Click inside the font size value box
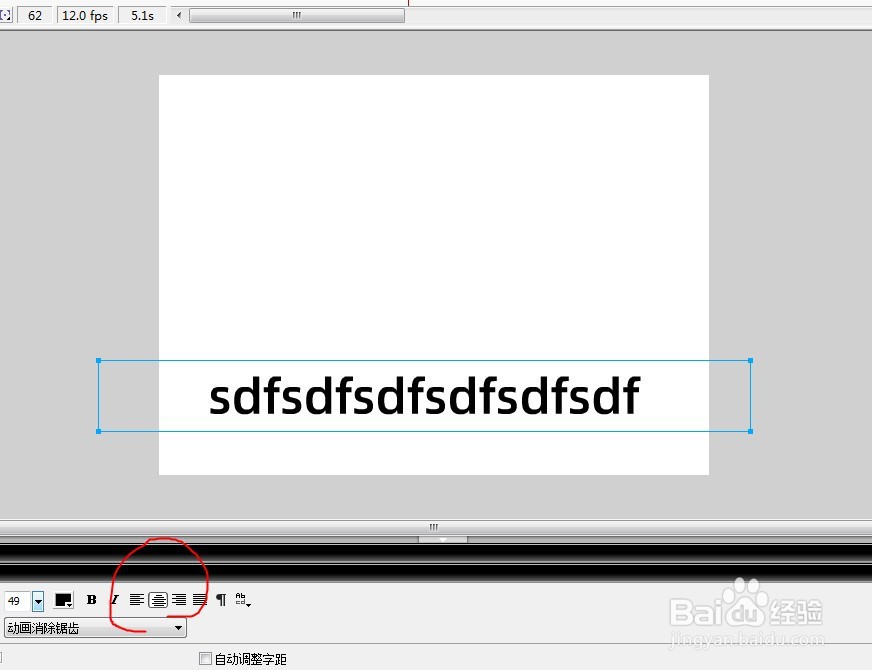This screenshot has height=670, width=872. pos(16,600)
